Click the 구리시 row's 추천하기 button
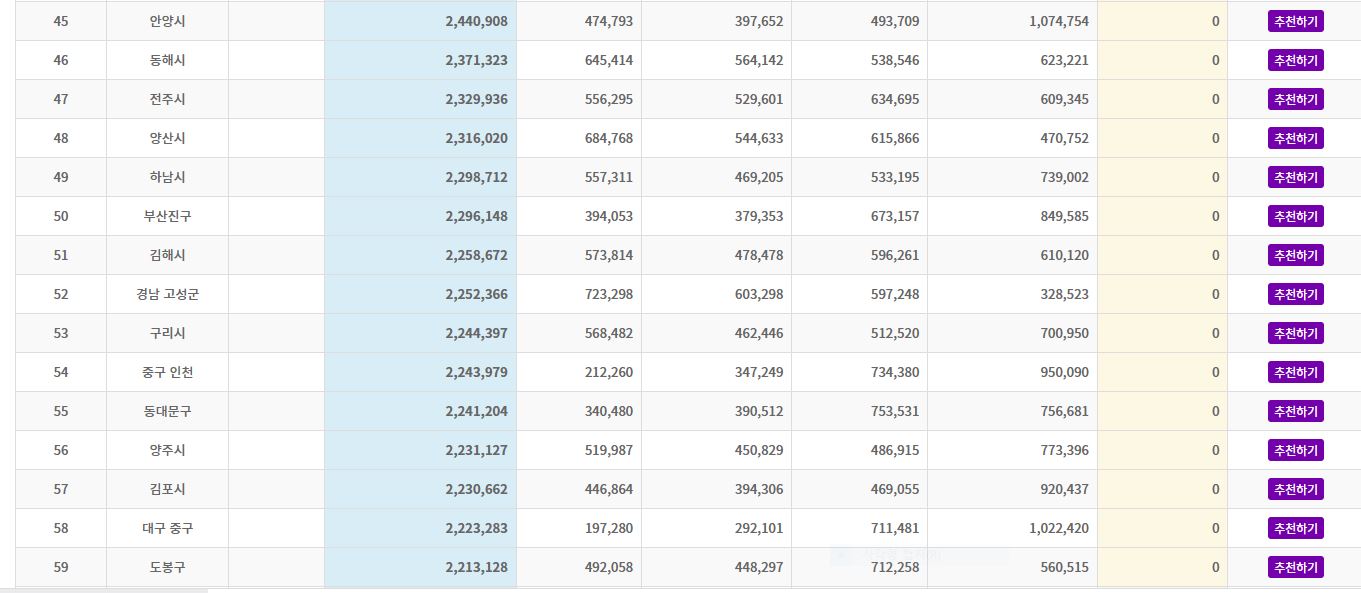 pyautogui.click(x=1295, y=333)
